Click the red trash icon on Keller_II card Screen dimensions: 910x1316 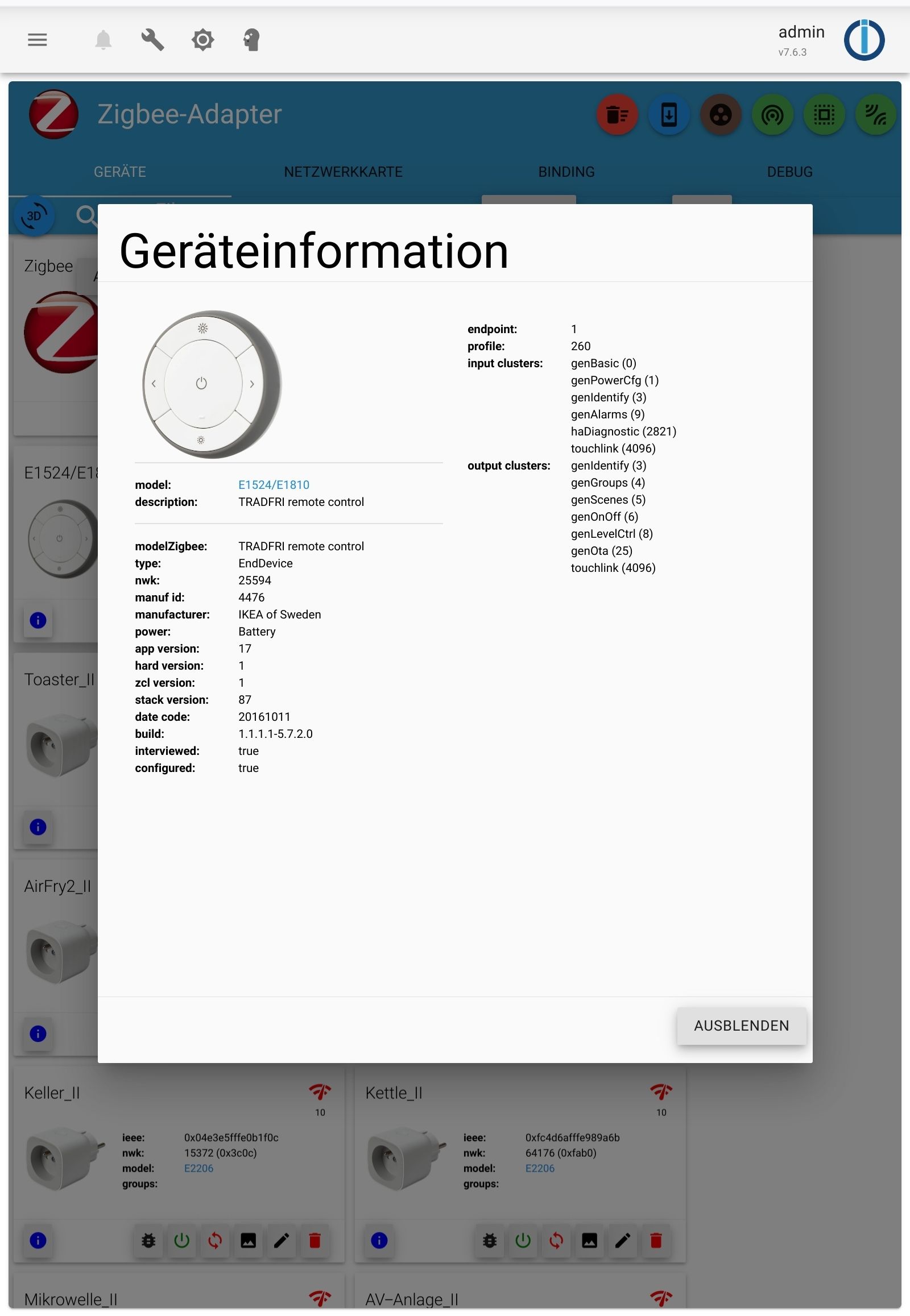315,1241
